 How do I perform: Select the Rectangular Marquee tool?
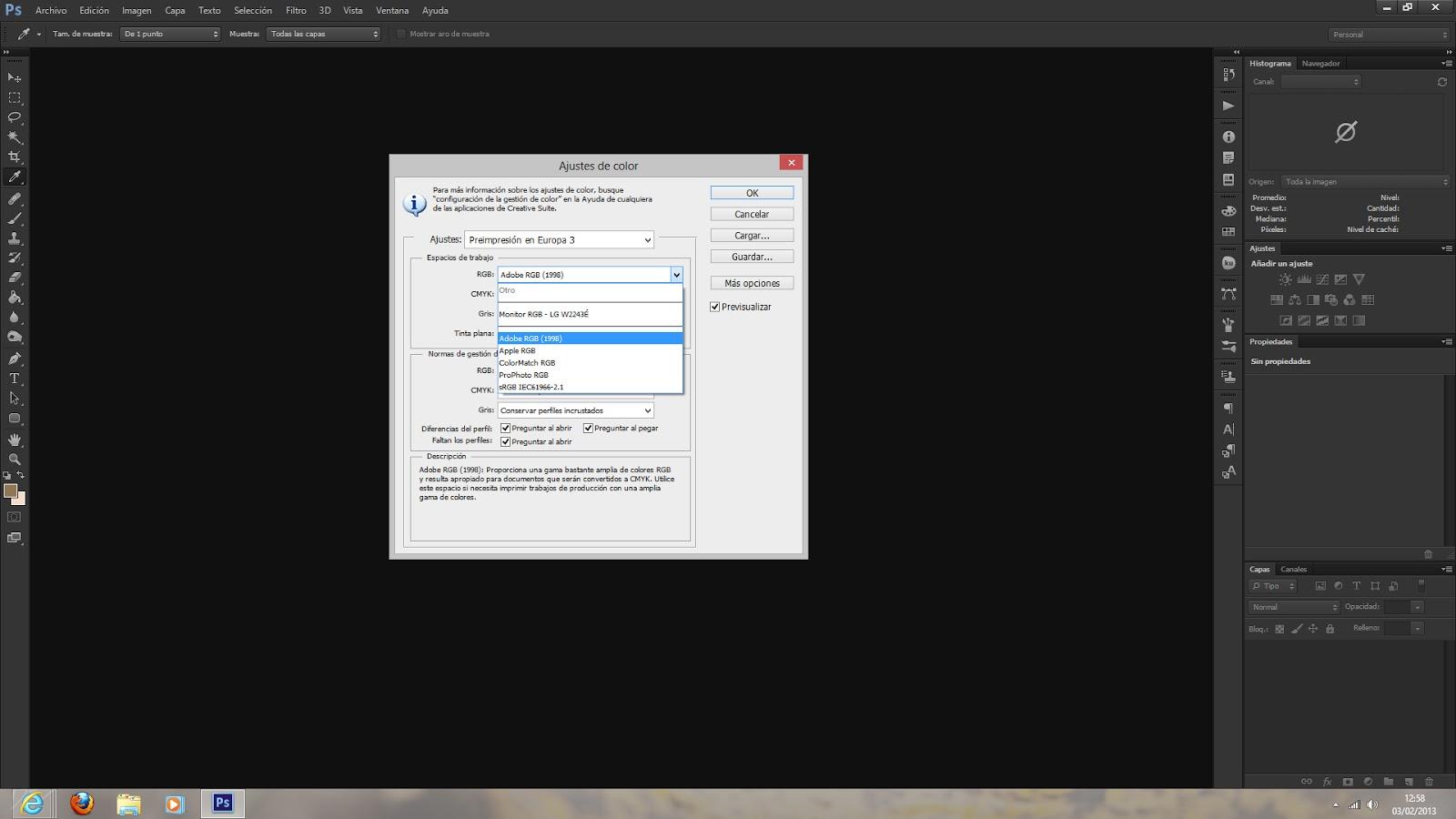point(15,97)
